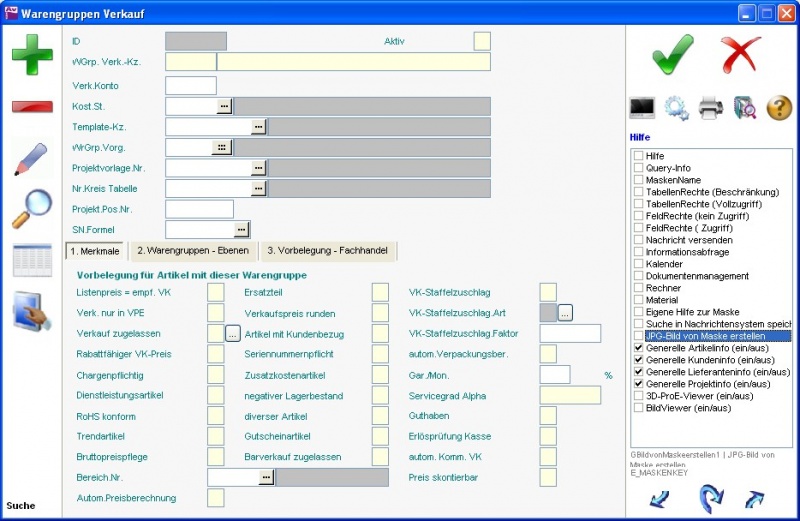Image resolution: width=800 pixels, height=521 pixels.
Task: Toggle the Aktiv checkbox
Action: [x=482, y=41]
